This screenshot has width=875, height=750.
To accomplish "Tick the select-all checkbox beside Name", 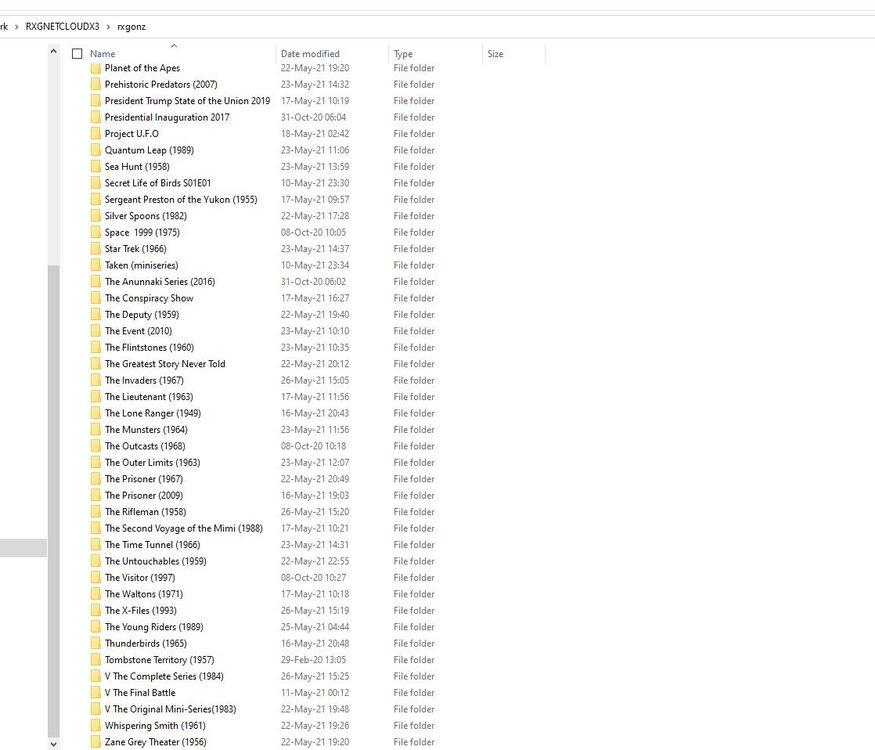I will [x=77, y=54].
